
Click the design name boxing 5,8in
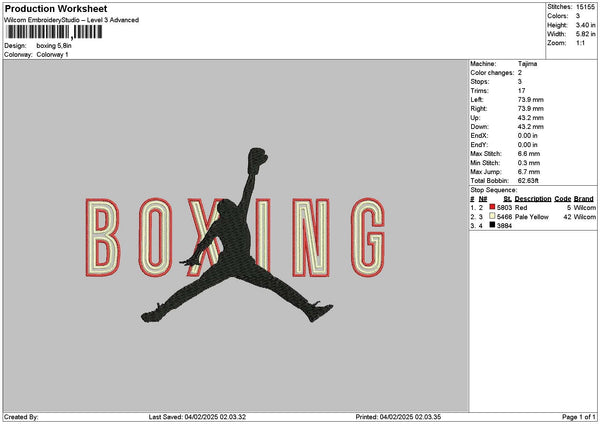[56, 46]
